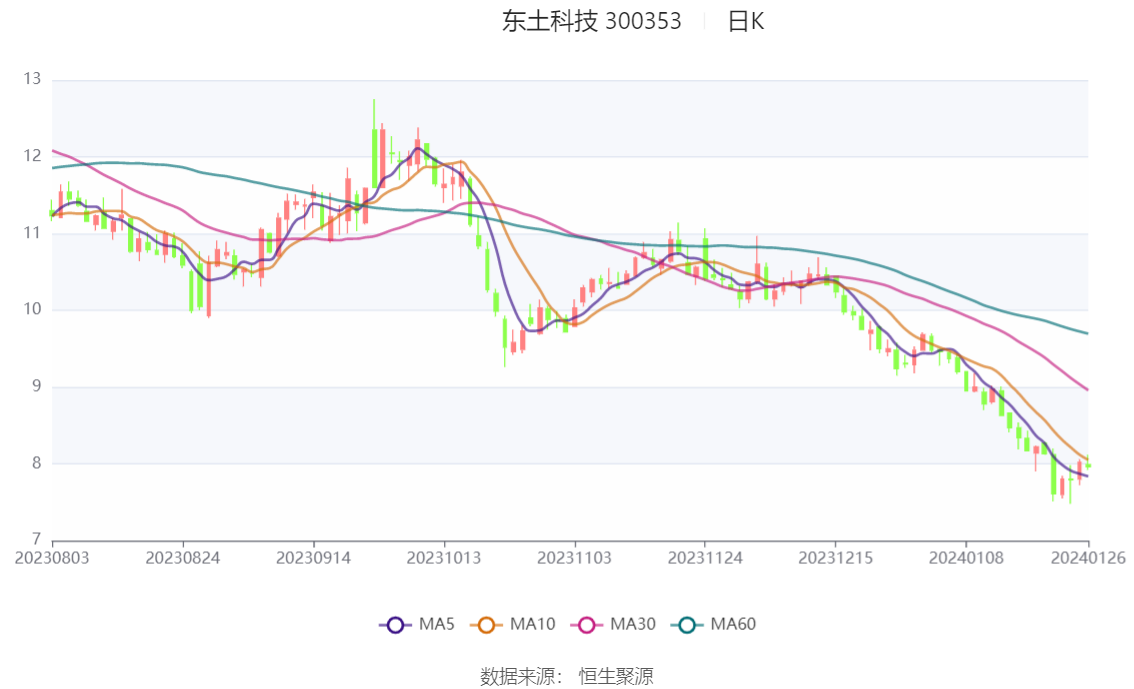Click x-axis date label 20231215

coord(835,558)
